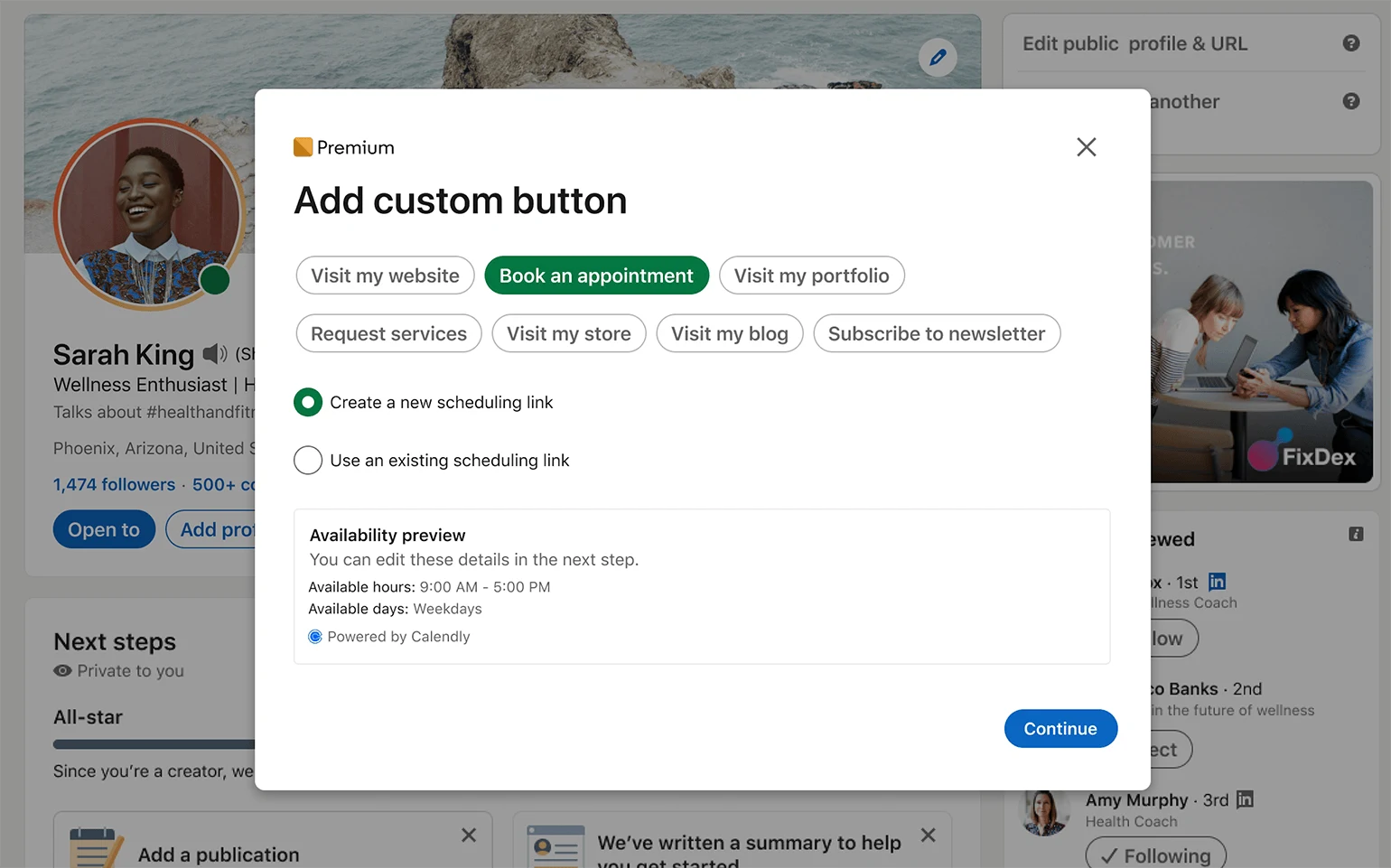Click the Available hours 9:00 AM - 5:00 PM text
Viewport: 1391px width, 868px height.
click(x=429, y=587)
